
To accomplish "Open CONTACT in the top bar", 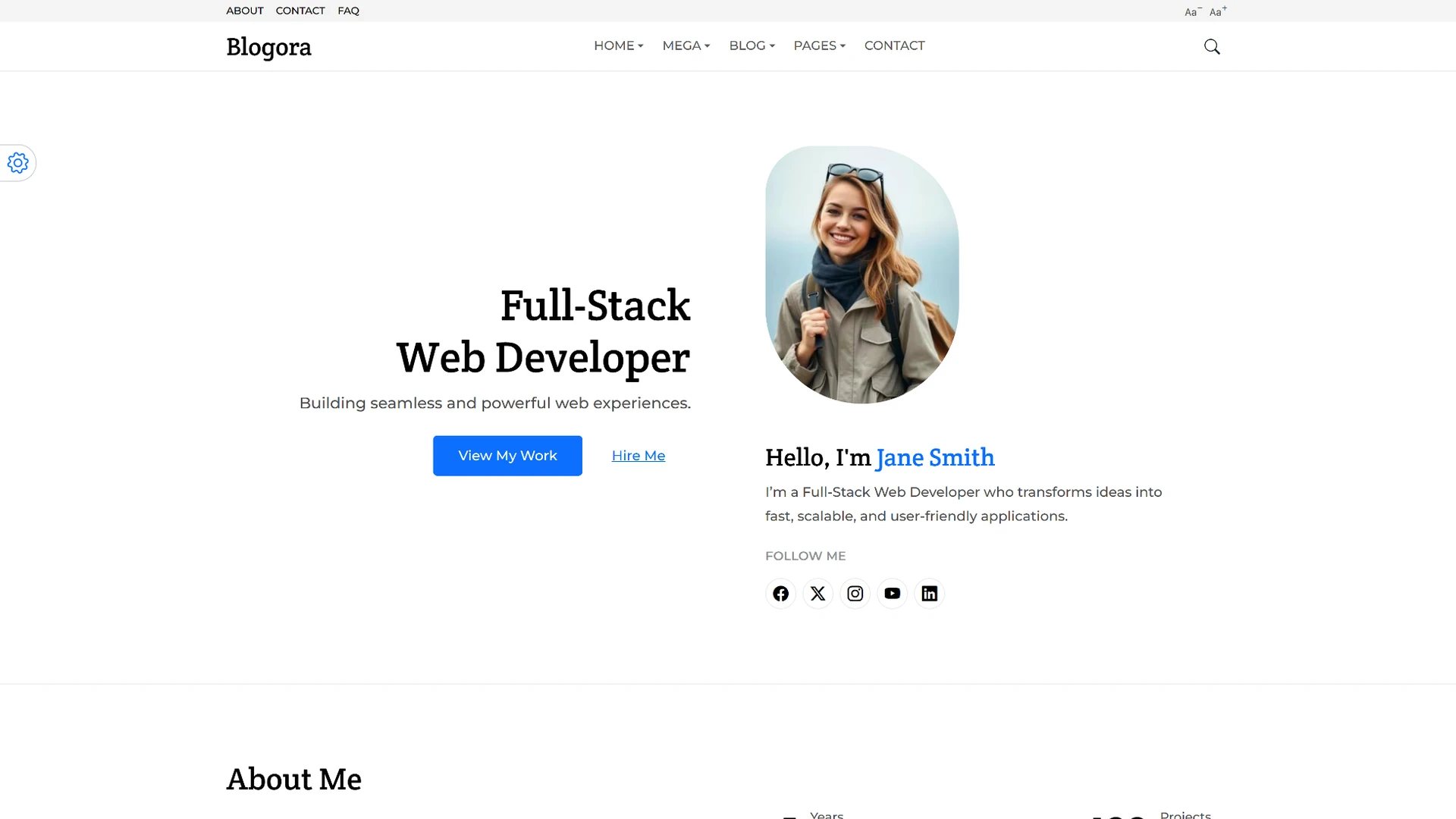I will coord(300,11).
